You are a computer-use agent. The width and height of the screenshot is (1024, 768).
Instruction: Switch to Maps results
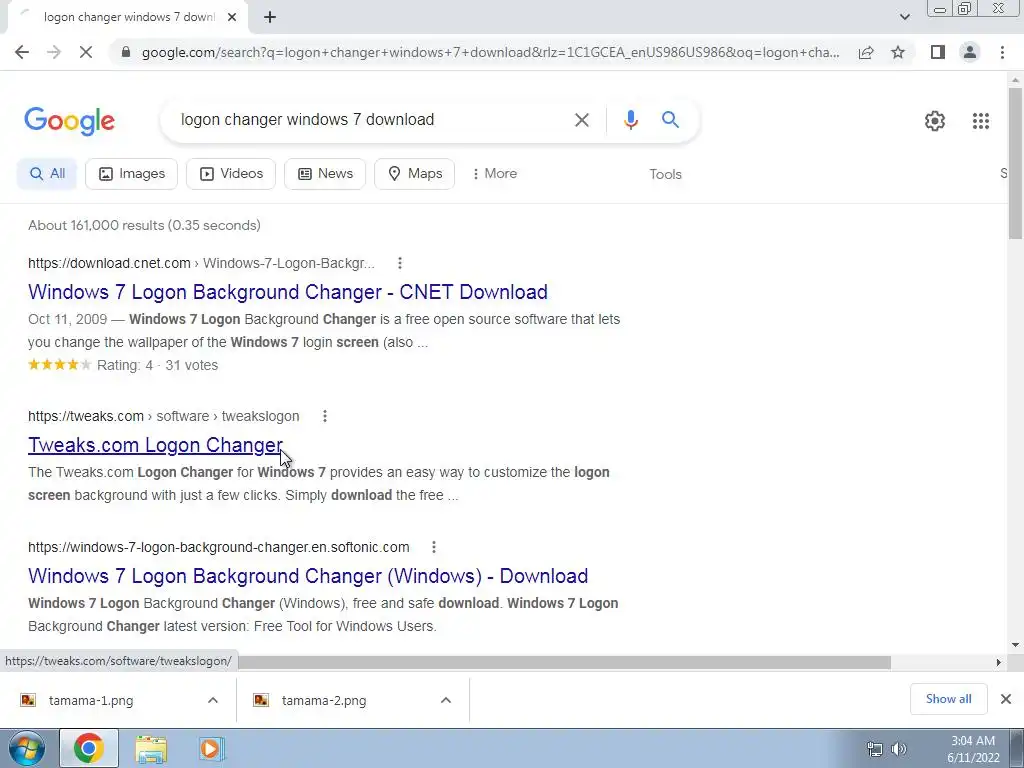[x=414, y=174]
